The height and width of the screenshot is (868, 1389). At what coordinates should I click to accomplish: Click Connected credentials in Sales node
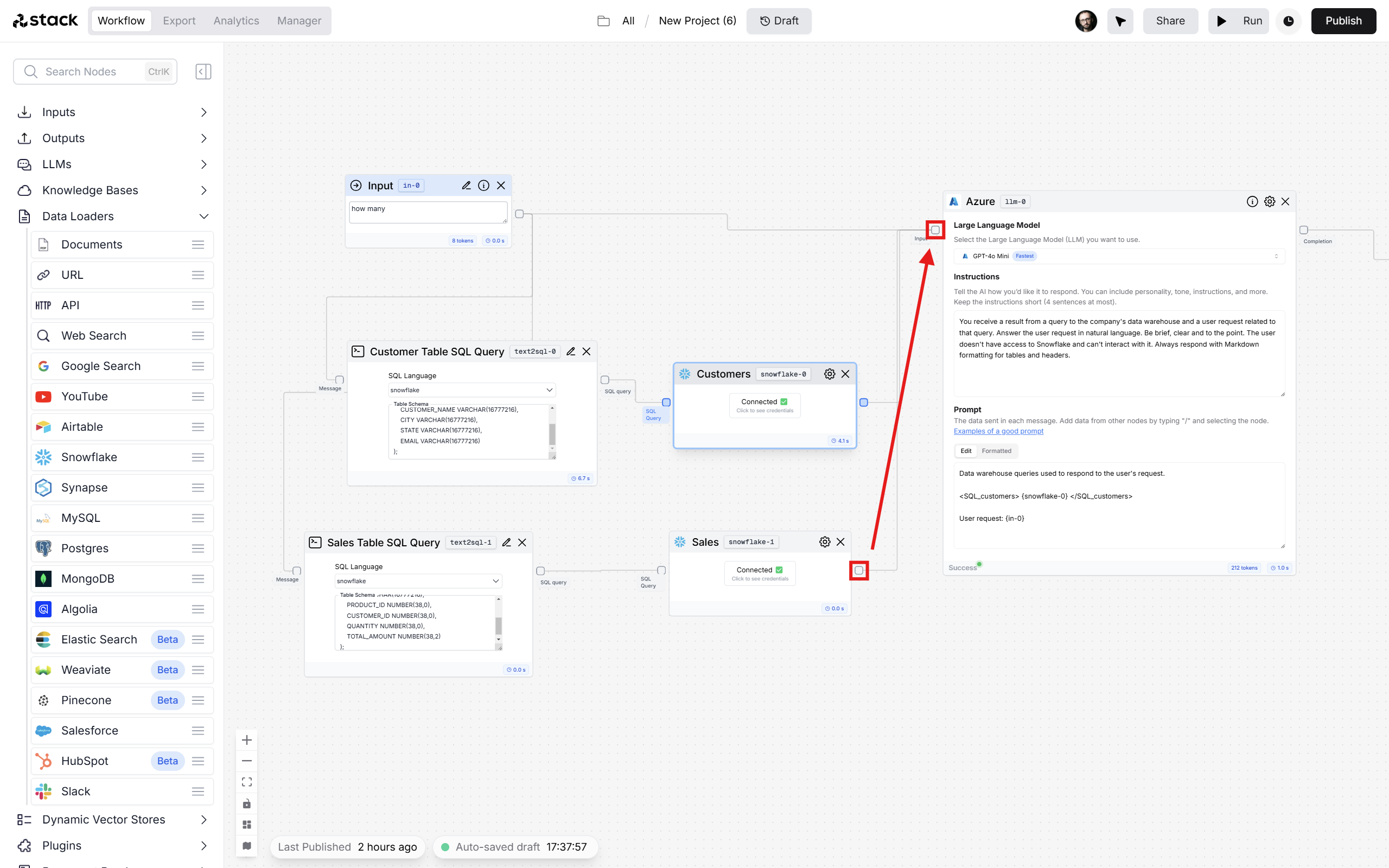760,573
